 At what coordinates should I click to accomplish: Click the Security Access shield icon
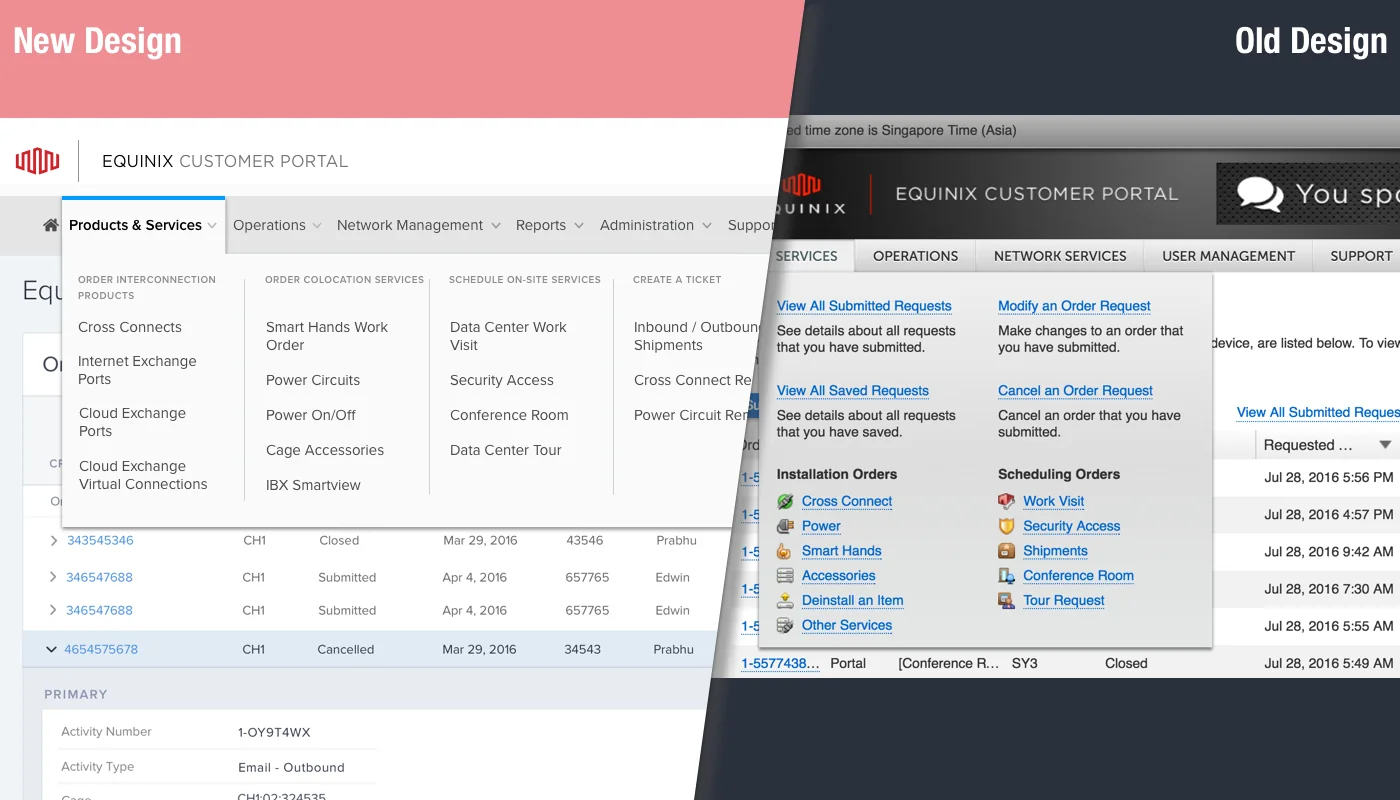(x=1007, y=526)
